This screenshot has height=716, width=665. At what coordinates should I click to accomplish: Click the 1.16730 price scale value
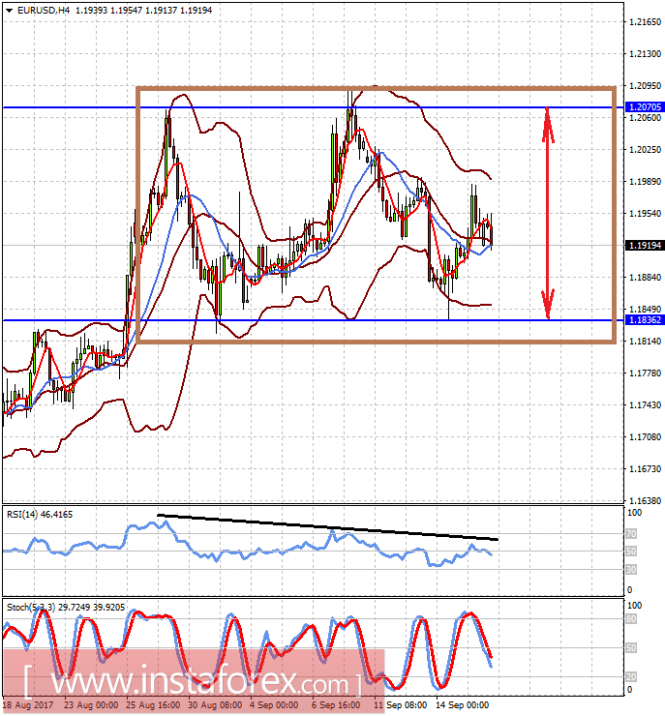click(x=645, y=469)
